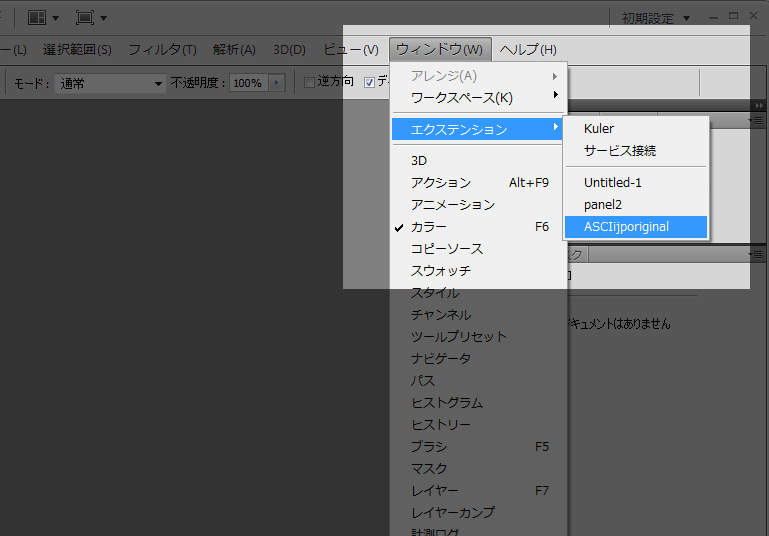Open the 不透明度 slider arrow

(277, 84)
